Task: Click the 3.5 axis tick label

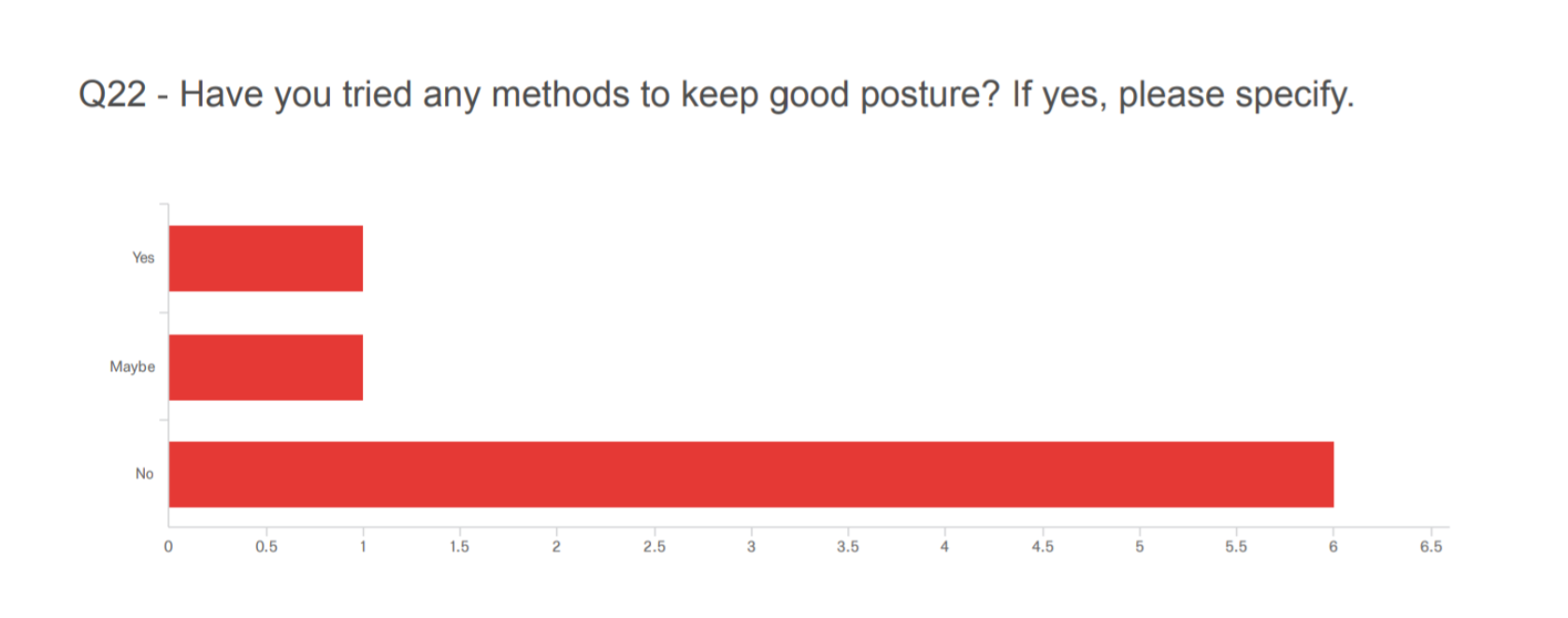Action: click(848, 547)
